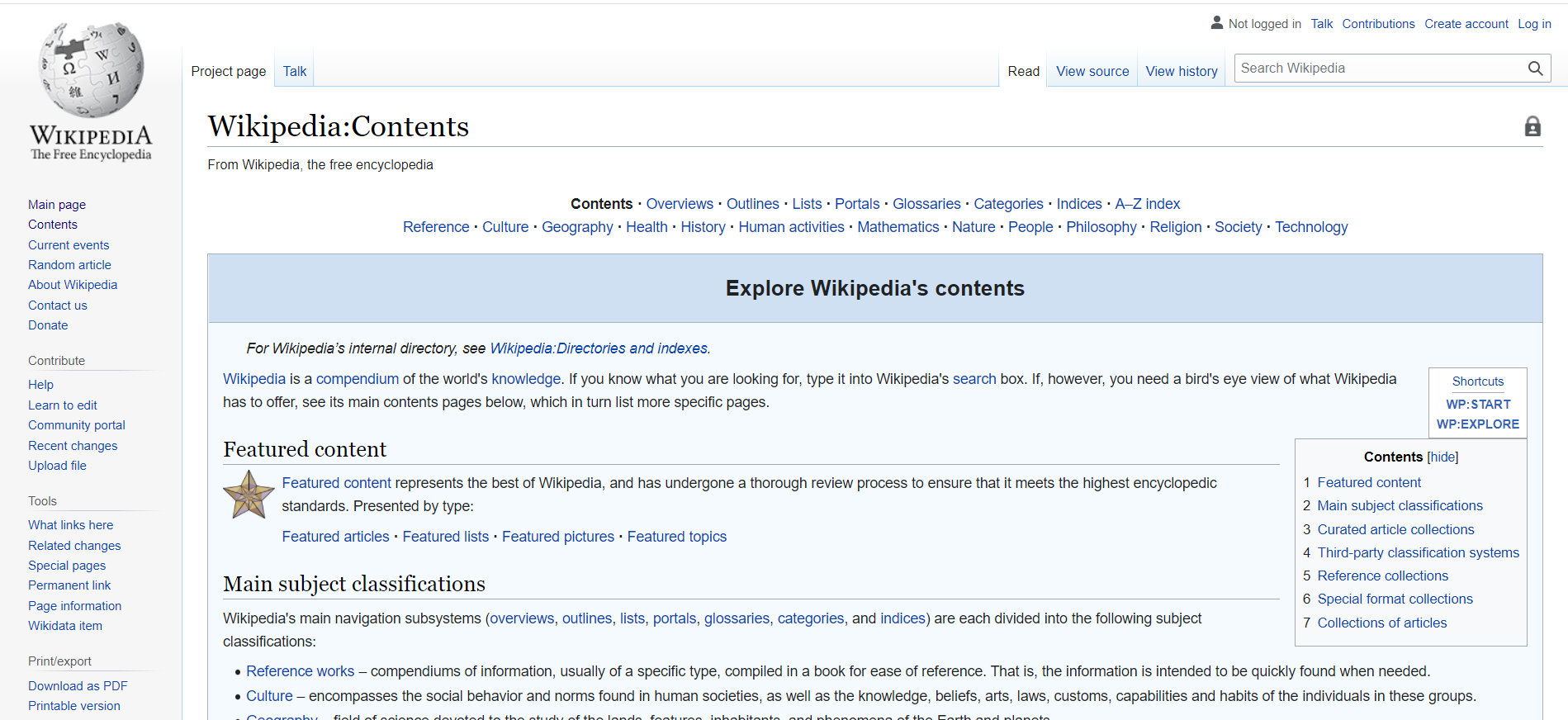Switch to the Talk tab

pyautogui.click(x=295, y=71)
